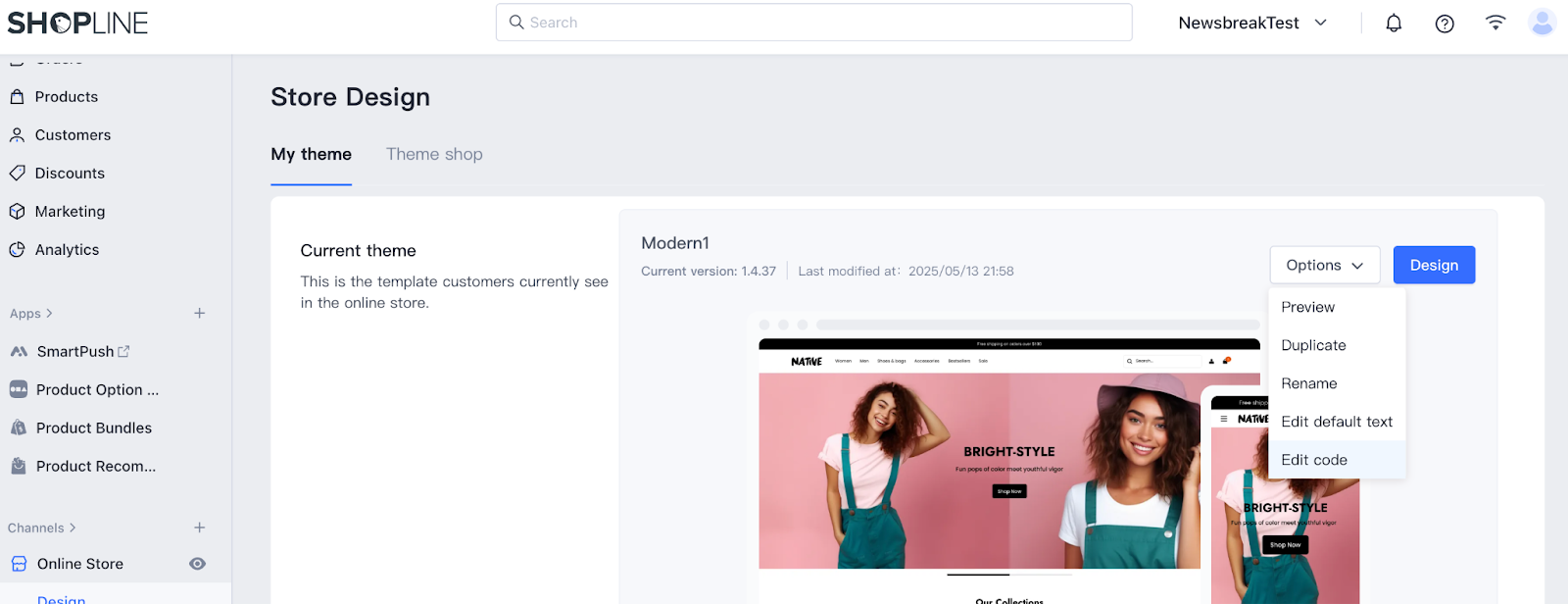
Task: Click the Product Recom... app icon
Action: (19, 466)
